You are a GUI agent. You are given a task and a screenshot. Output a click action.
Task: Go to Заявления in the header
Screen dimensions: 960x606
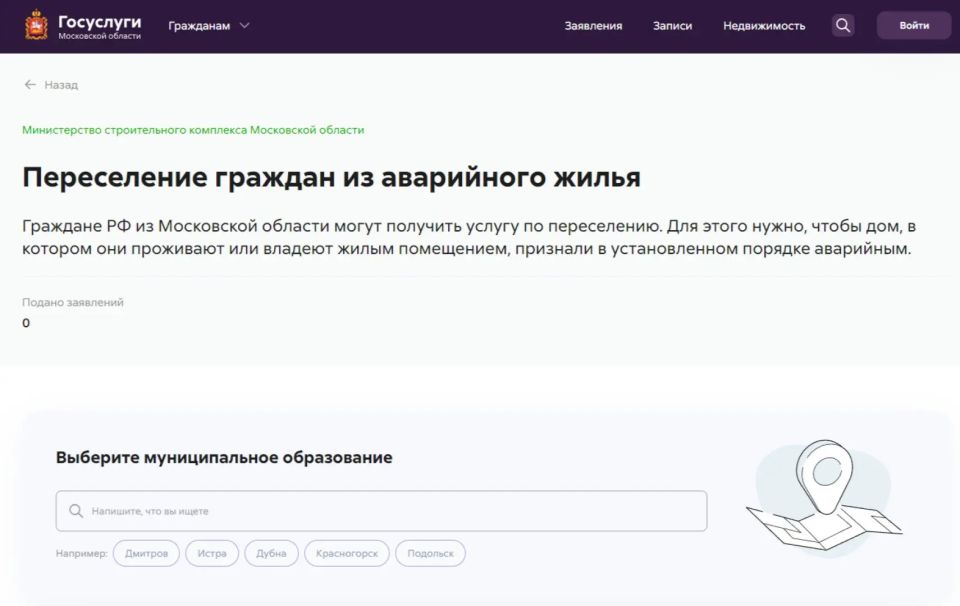click(593, 26)
